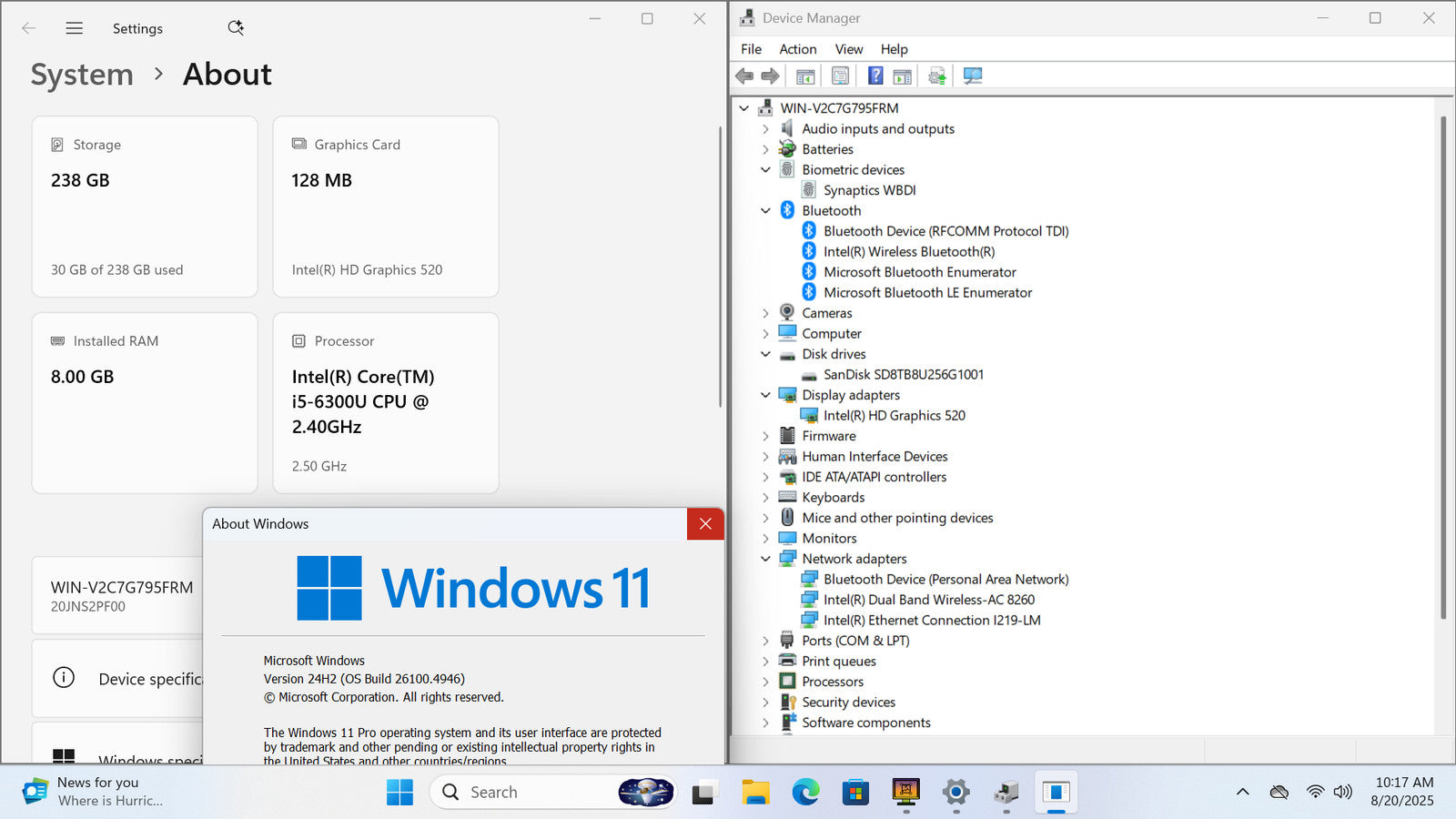Select Intel(R) HD Graphics 520 device

point(894,416)
